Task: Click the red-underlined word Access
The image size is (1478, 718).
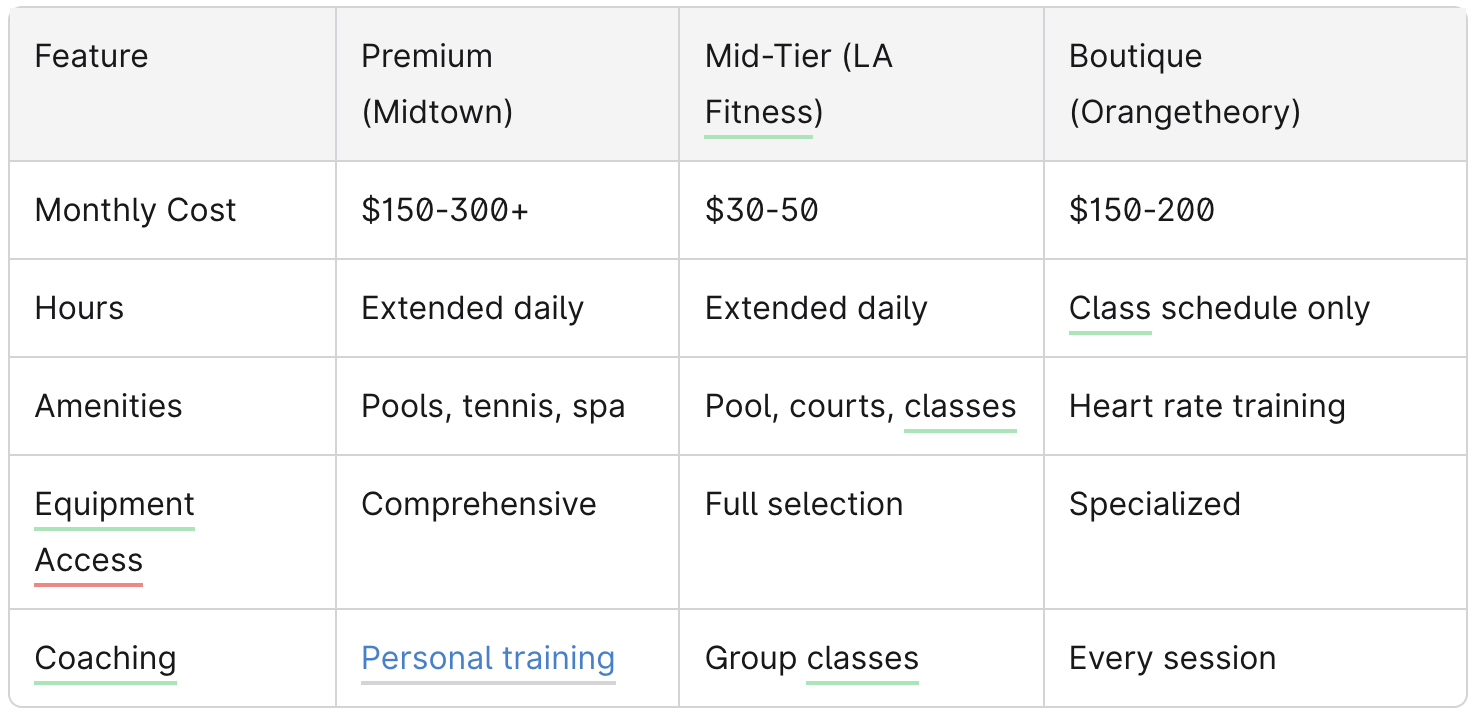Action: tap(89, 560)
